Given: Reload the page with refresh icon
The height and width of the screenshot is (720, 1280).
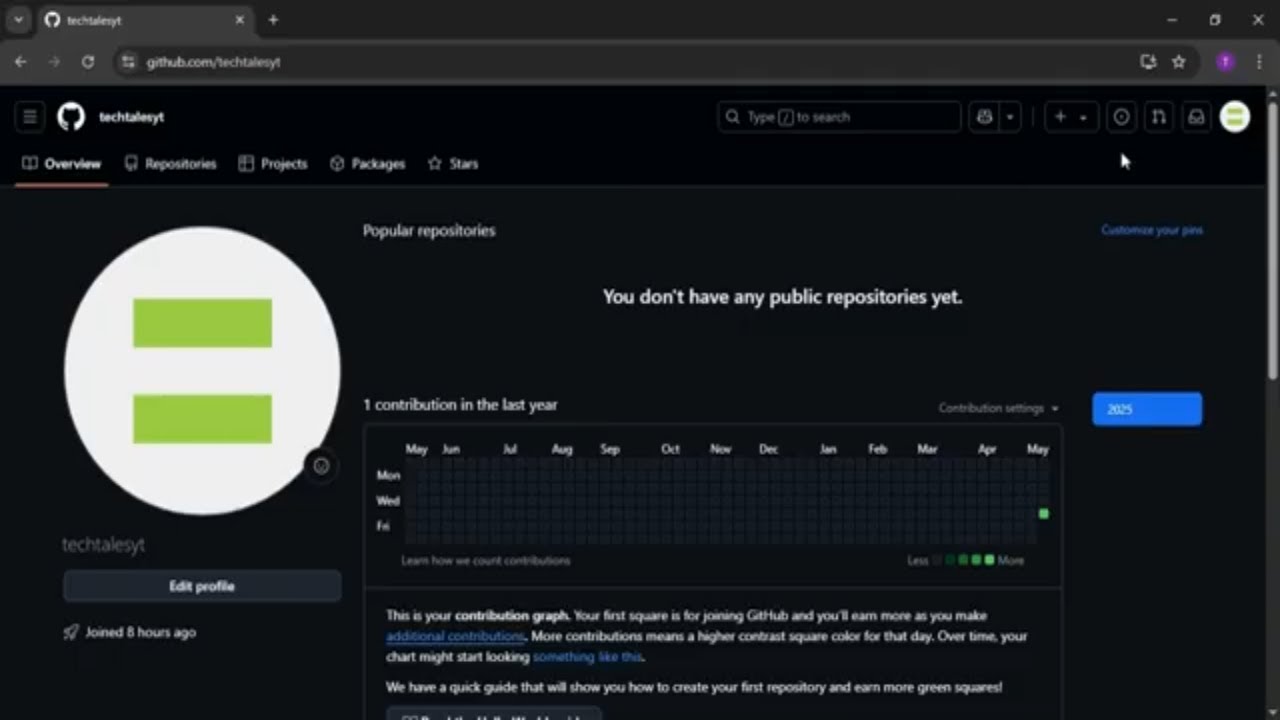Looking at the screenshot, I should pos(88,62).
